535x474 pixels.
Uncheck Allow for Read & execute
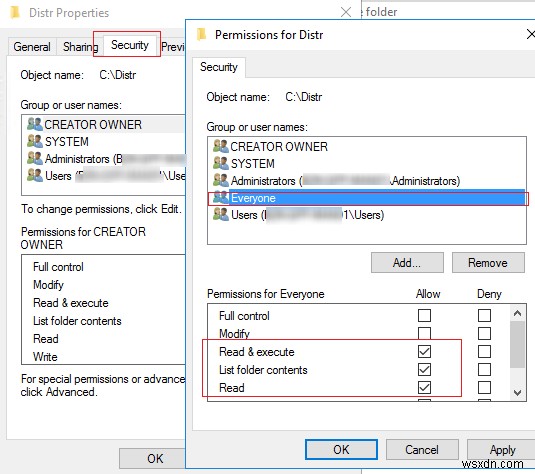(x=424, y=351)
